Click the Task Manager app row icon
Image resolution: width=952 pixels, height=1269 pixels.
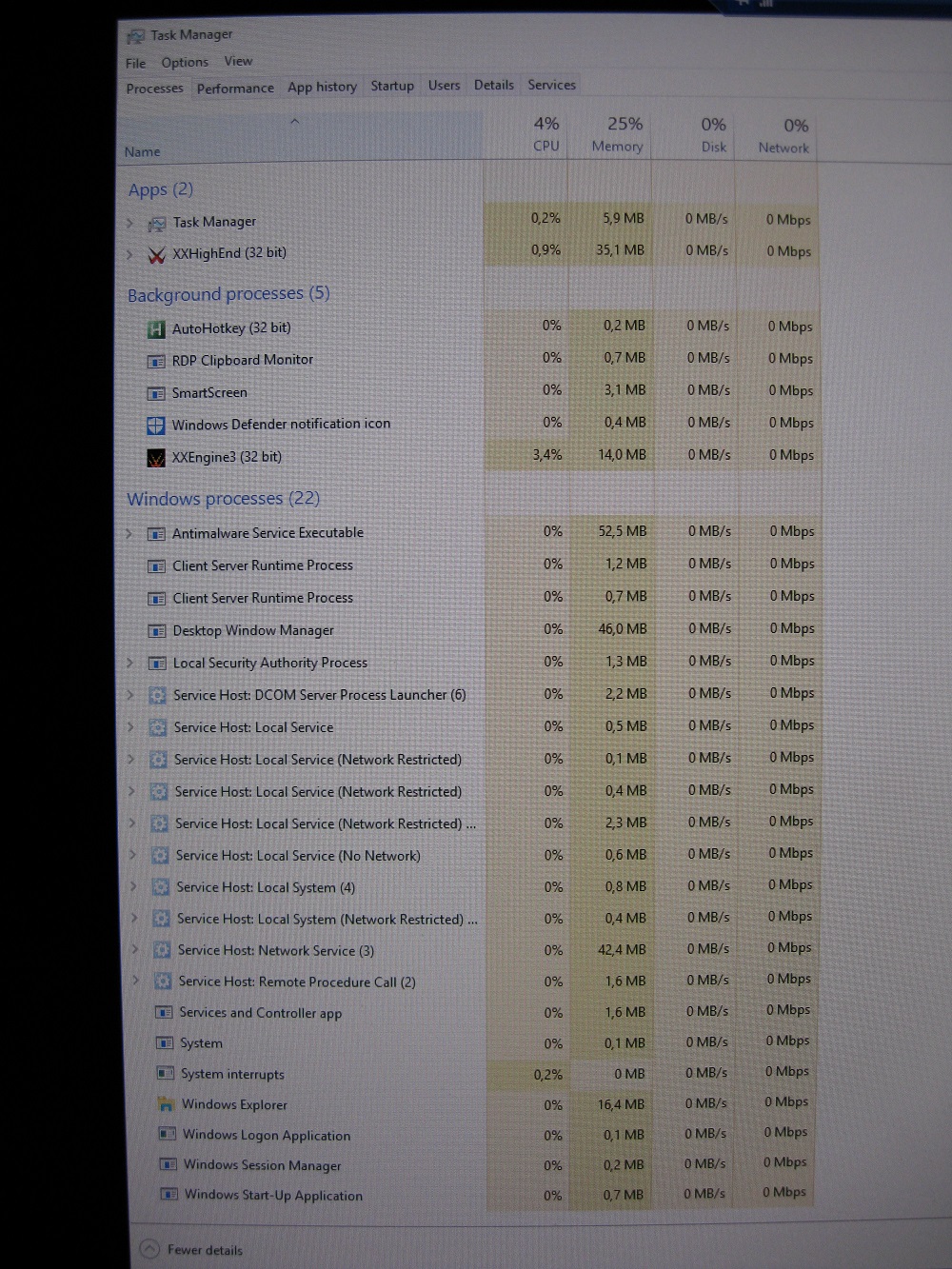[157, 224]
